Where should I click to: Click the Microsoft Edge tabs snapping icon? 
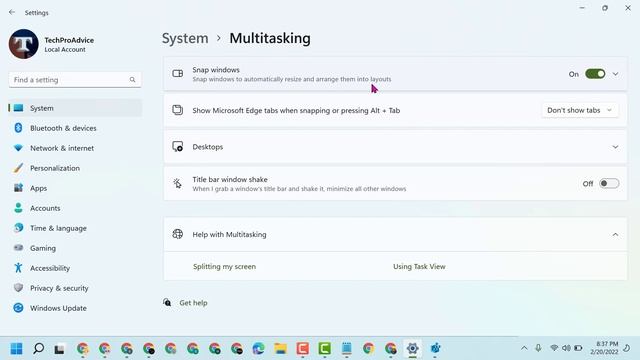[x=178, y=110]
